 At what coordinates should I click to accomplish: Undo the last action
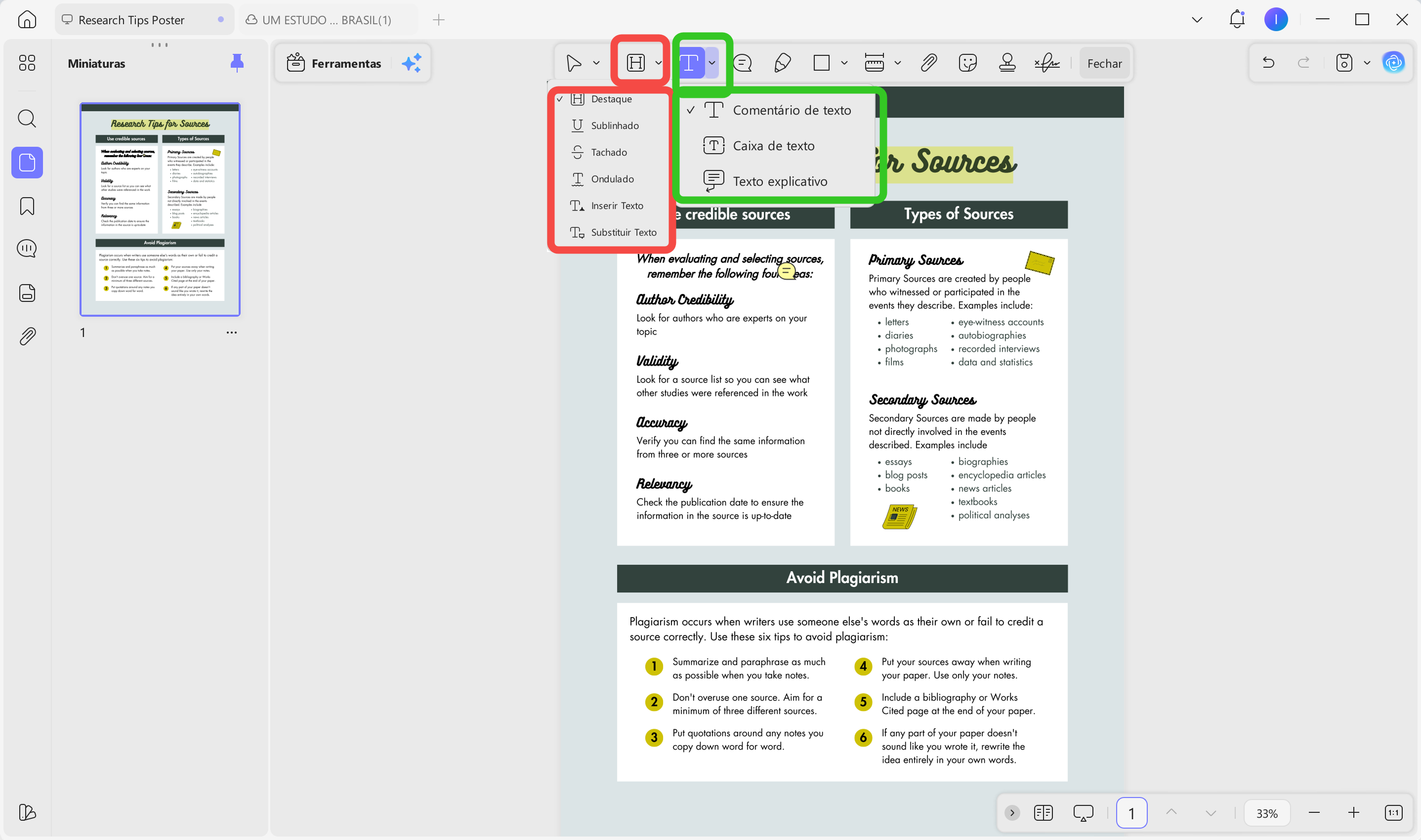(1268, 63)
